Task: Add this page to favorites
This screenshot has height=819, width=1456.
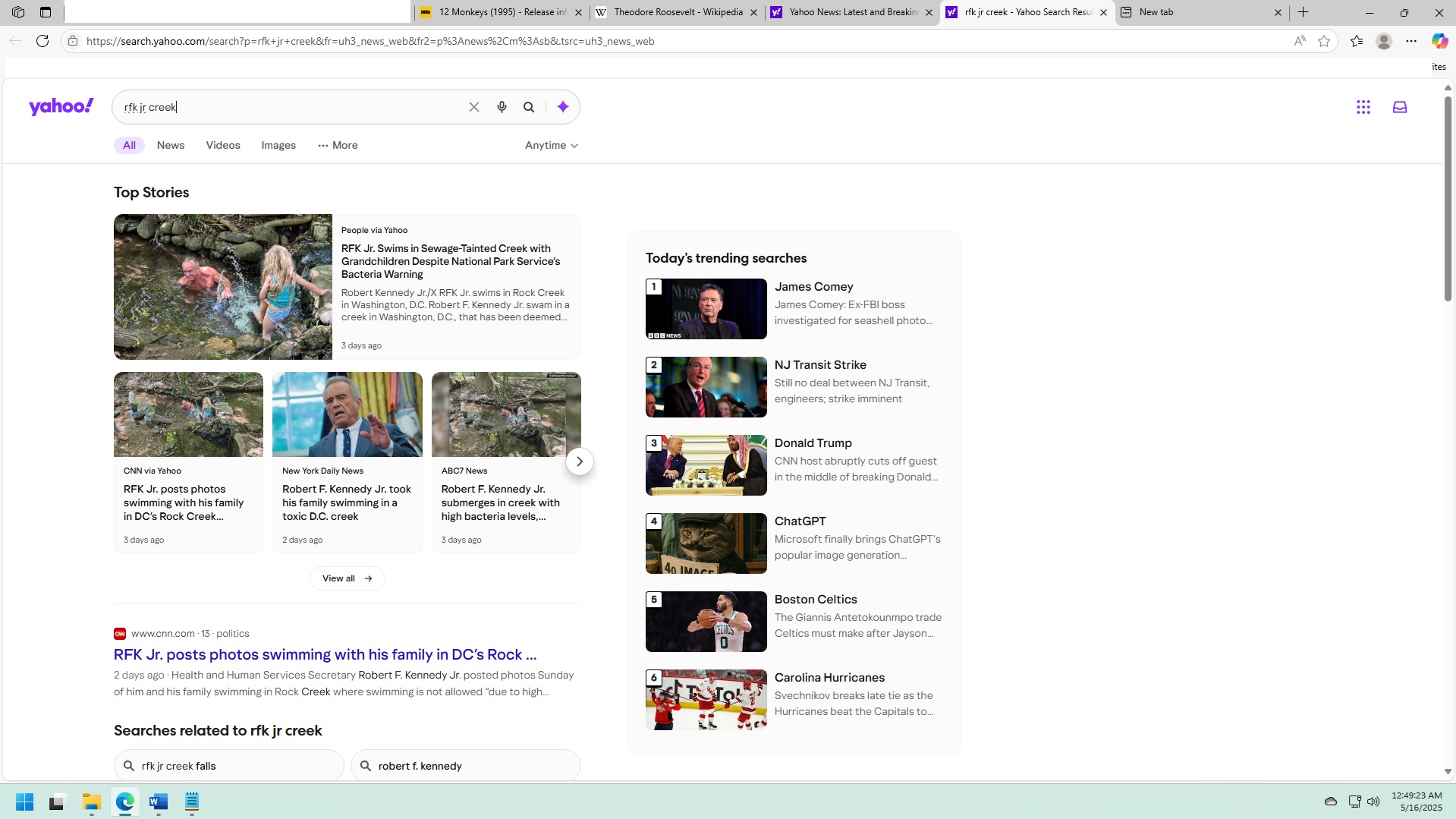Action: [x=1324, y=41]
